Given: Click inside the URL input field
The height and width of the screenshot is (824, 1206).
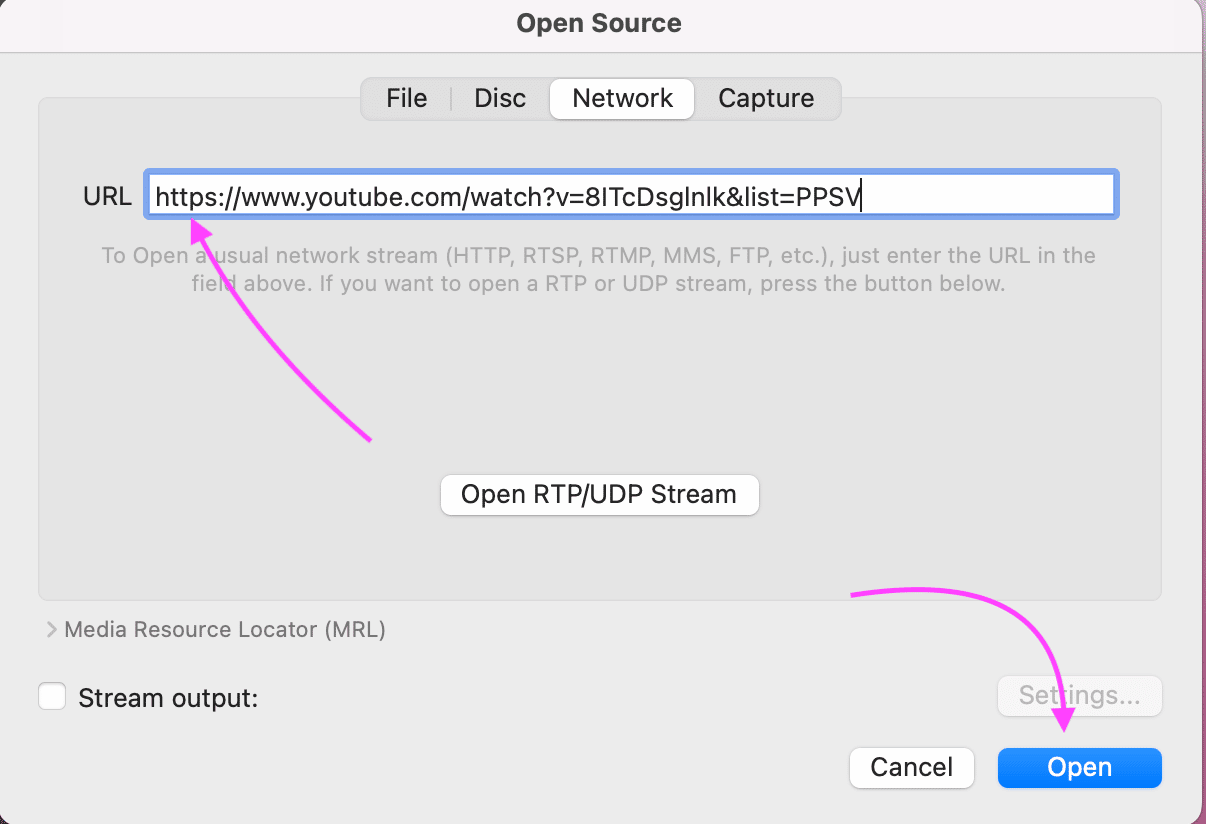Looking at the screenshot, I should tap(630, 197).
